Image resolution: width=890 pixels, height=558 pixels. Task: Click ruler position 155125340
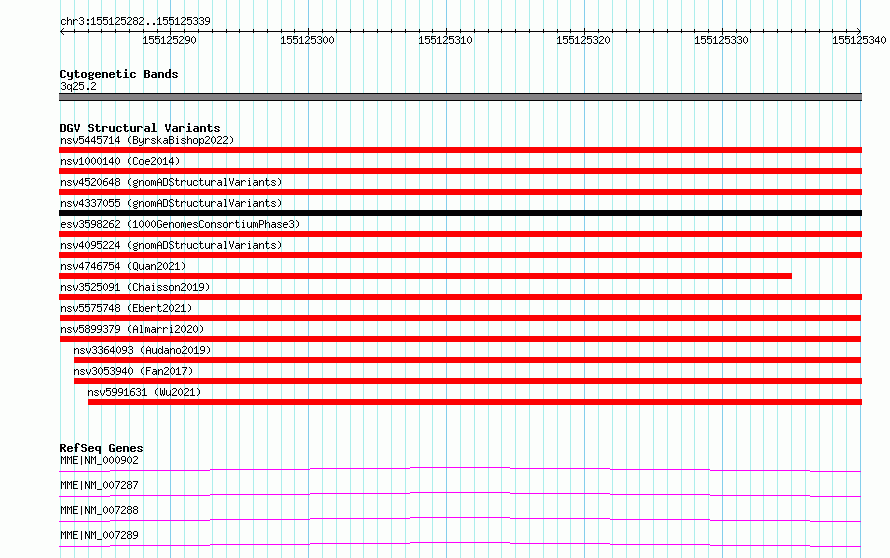click(x=859, y=40)
